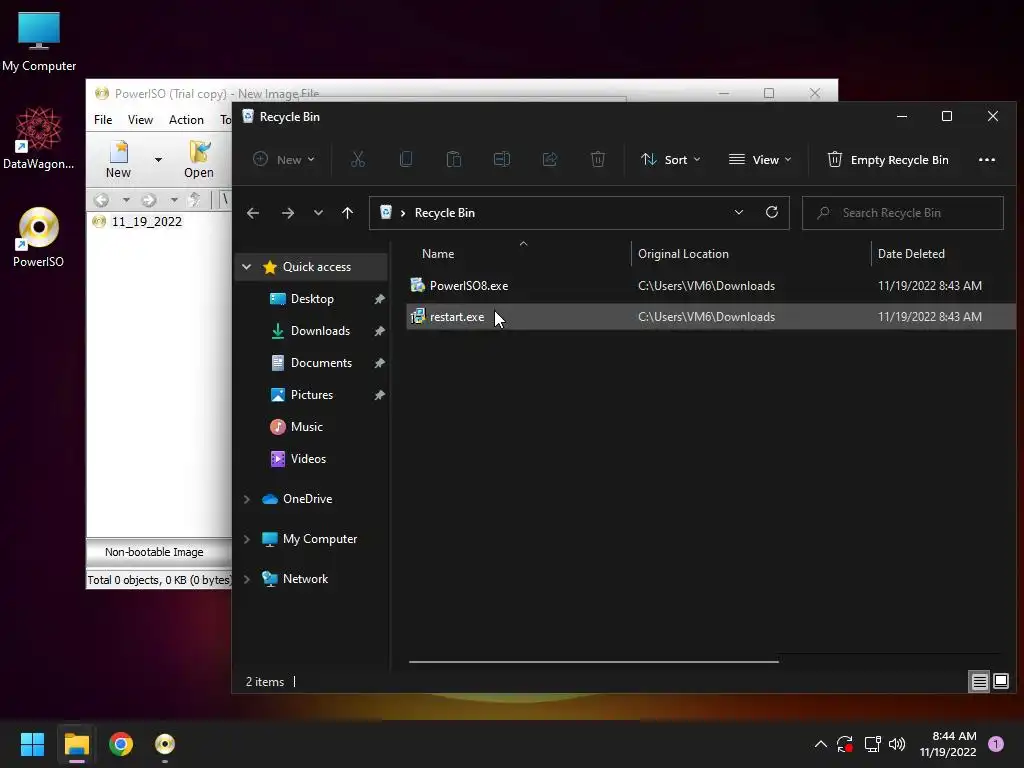Select the PowerISO desktop shortcut

39,238
